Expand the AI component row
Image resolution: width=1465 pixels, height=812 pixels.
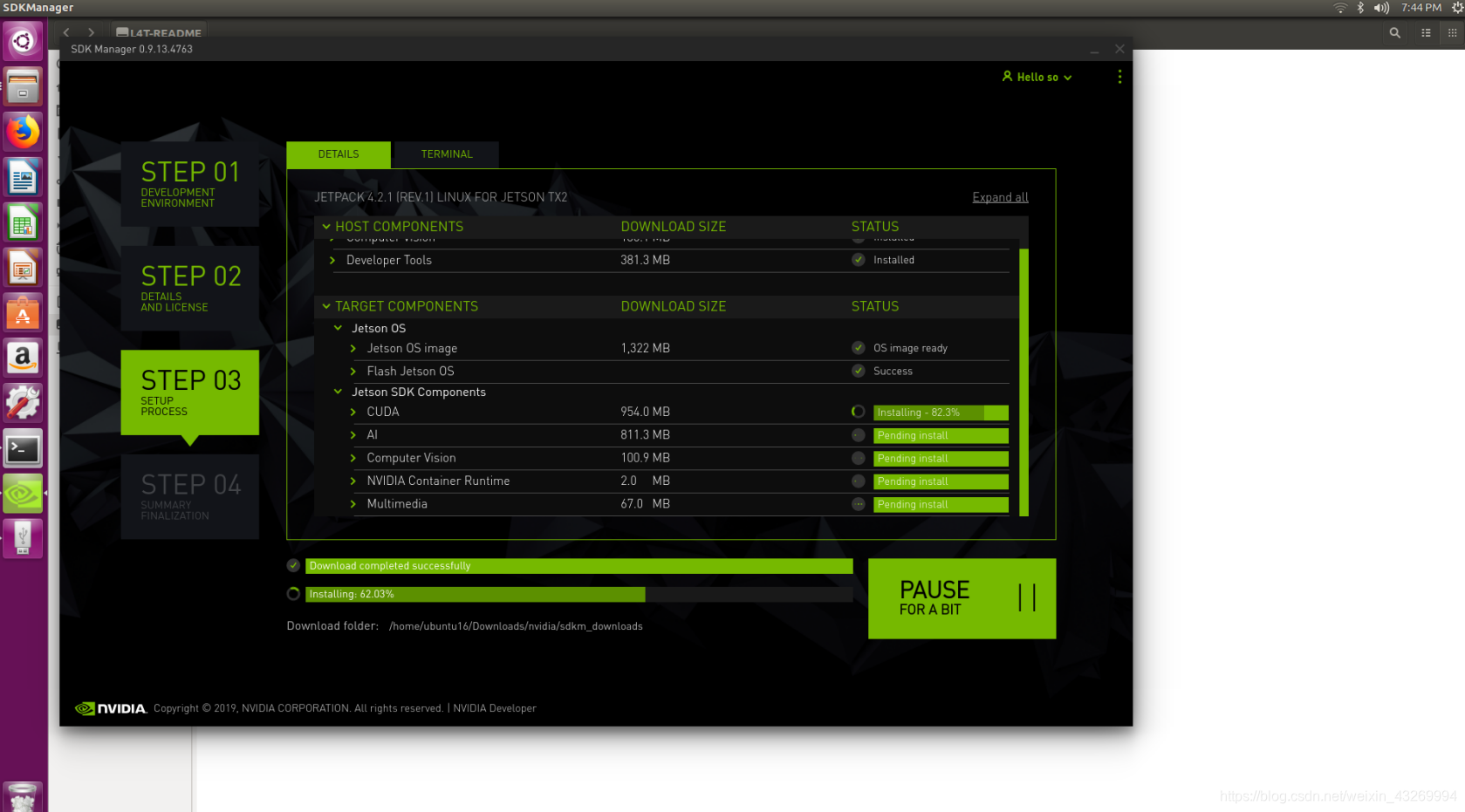(x=353, y=434)
